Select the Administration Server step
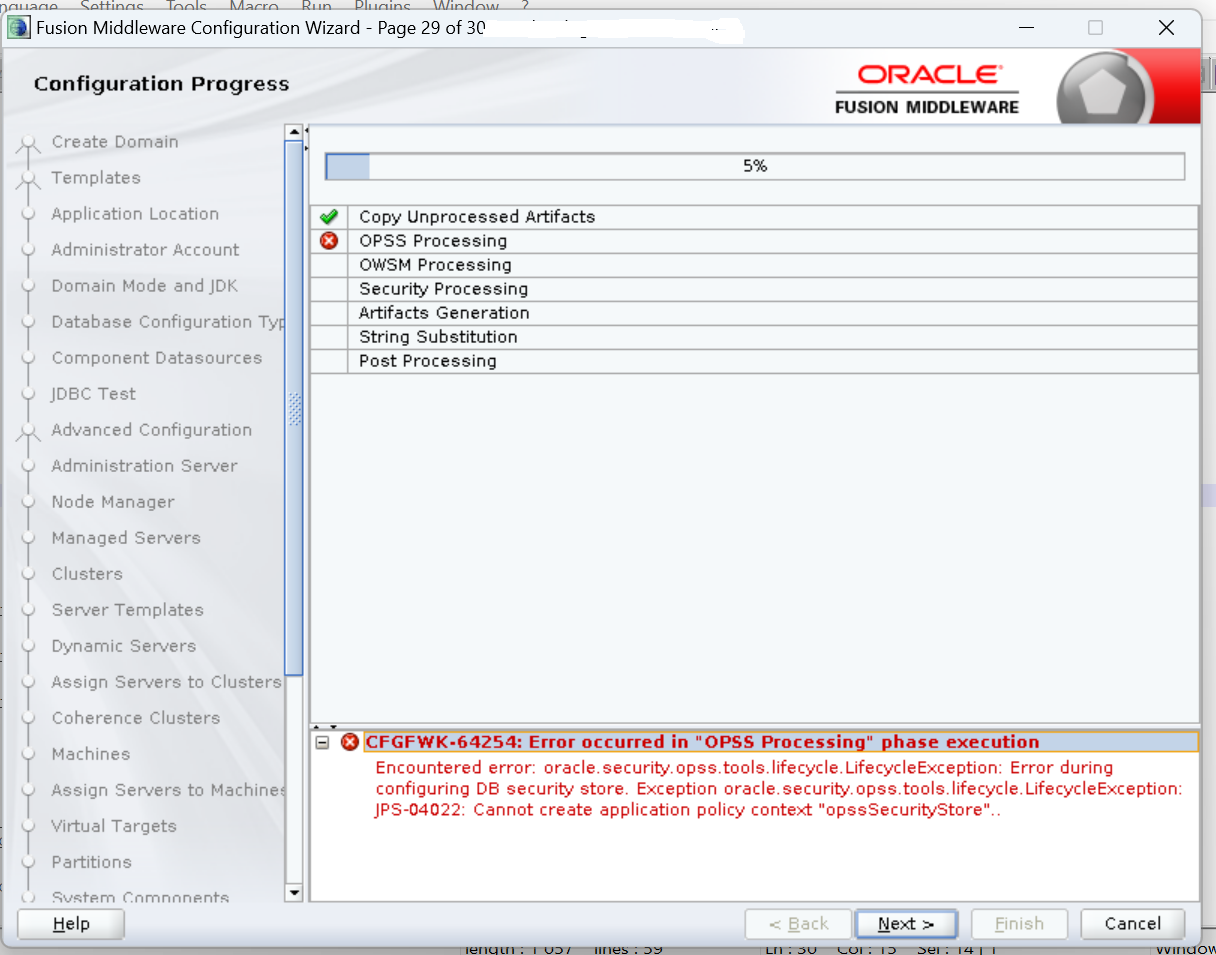1216x955 pixels. coord(144,466)
